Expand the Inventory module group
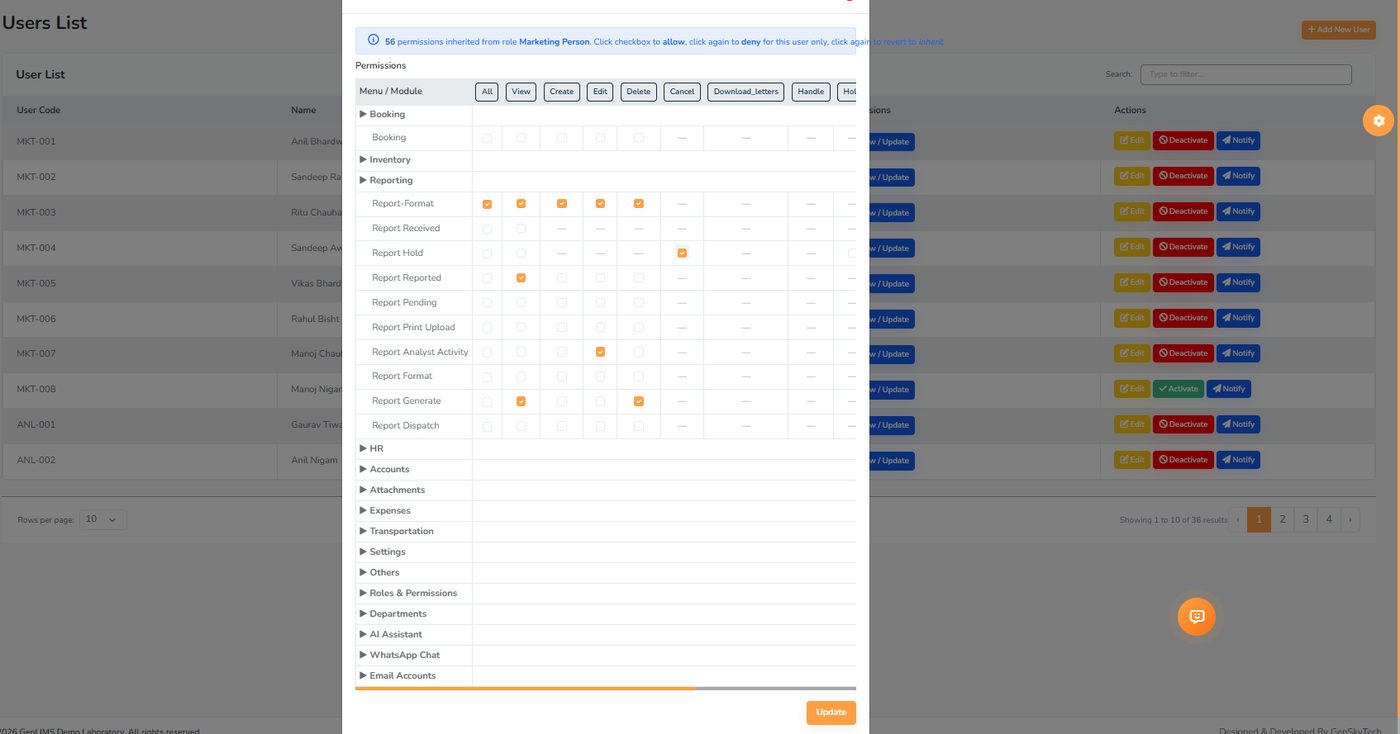This screenshot has height=734, width=1400. 385,160
